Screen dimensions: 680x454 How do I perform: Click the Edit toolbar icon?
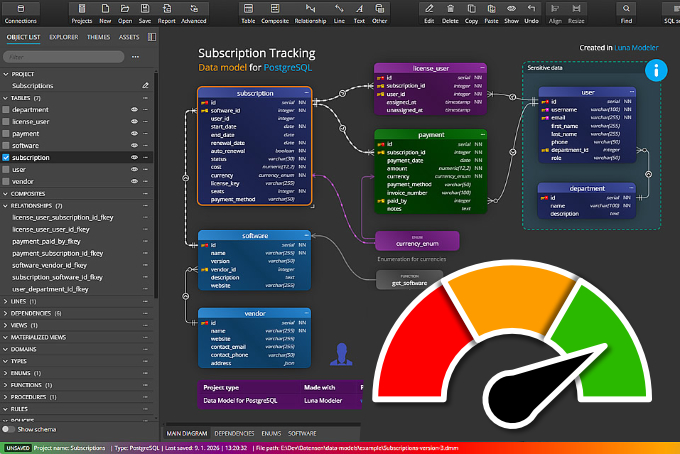(429, 13)
